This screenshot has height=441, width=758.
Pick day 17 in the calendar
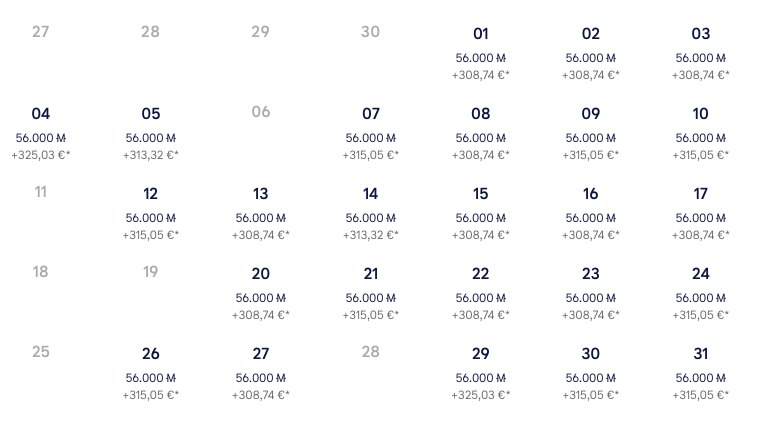point(701,213)
